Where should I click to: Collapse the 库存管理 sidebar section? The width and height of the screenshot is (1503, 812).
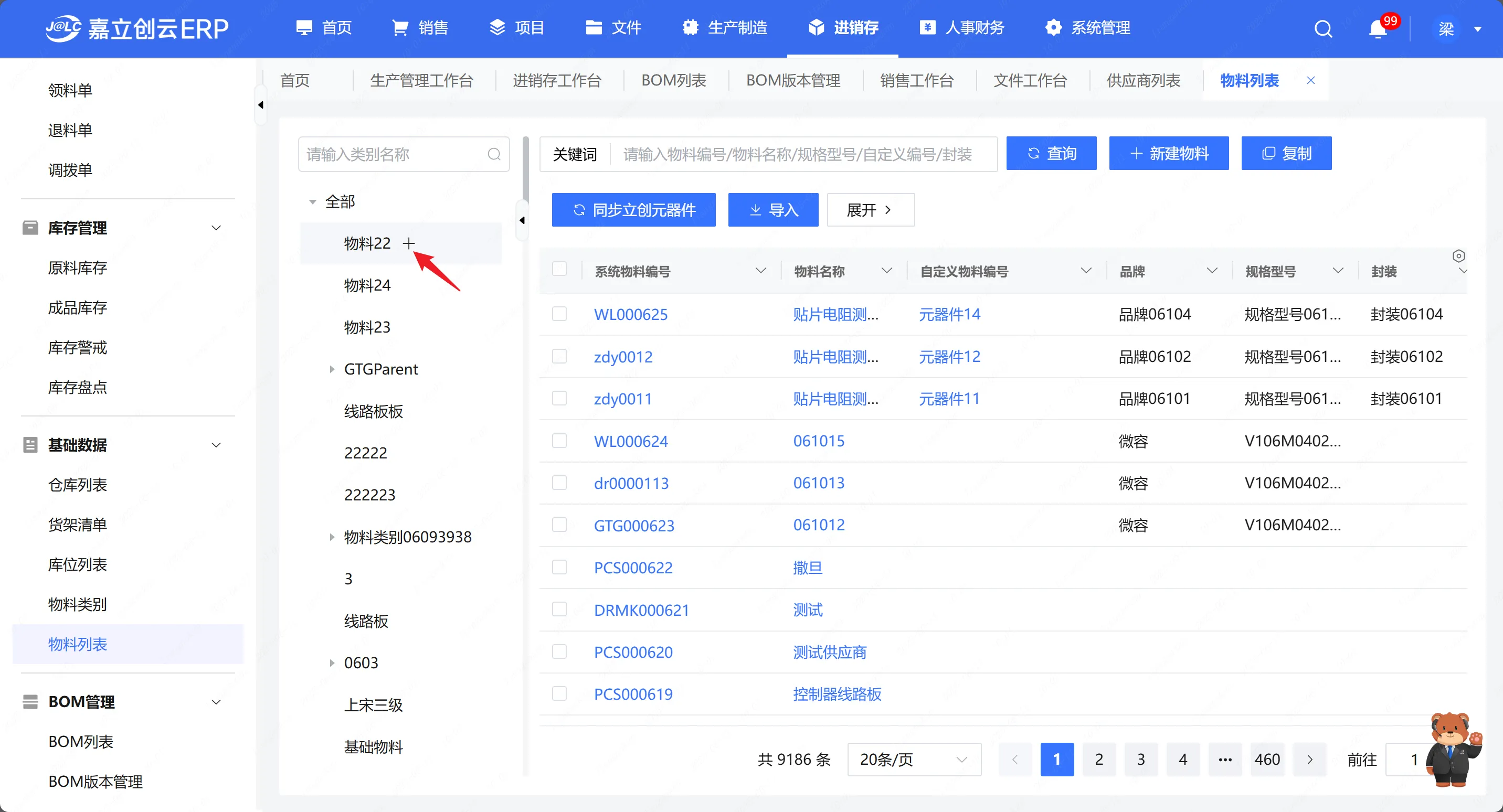[x=216, y=228]
